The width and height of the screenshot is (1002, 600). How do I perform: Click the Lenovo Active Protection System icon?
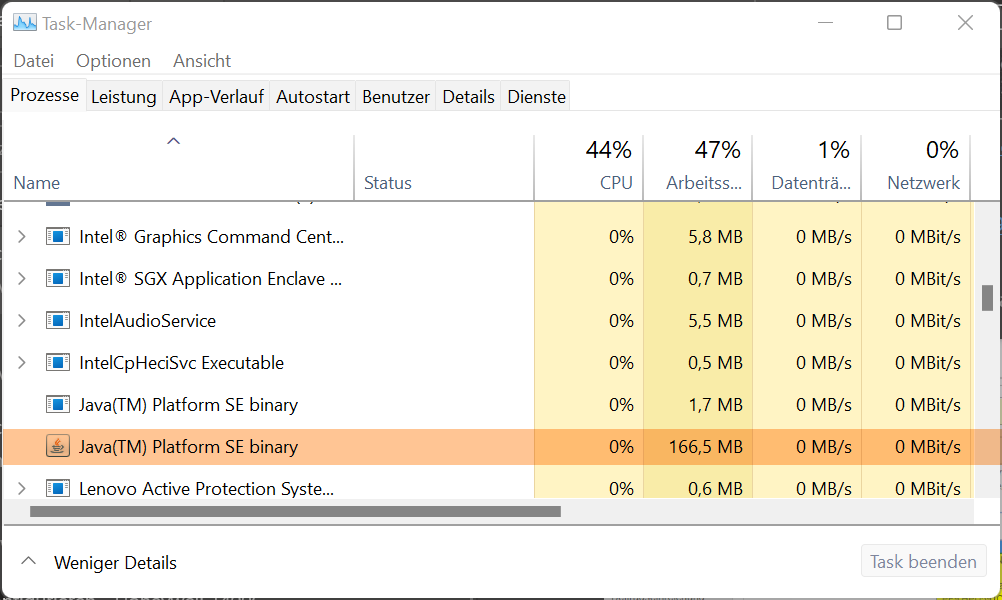click(x=58, y=489)
